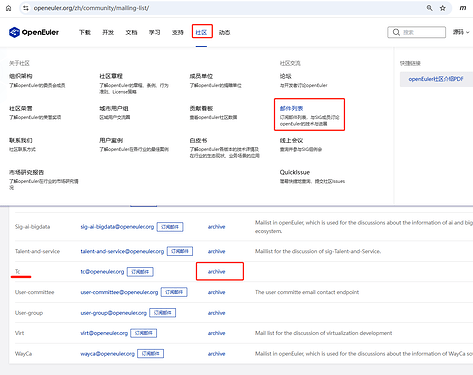Subscribe to the user-committee mailing list
Viewport: 473px width, 375px height.
pos(174,292)
